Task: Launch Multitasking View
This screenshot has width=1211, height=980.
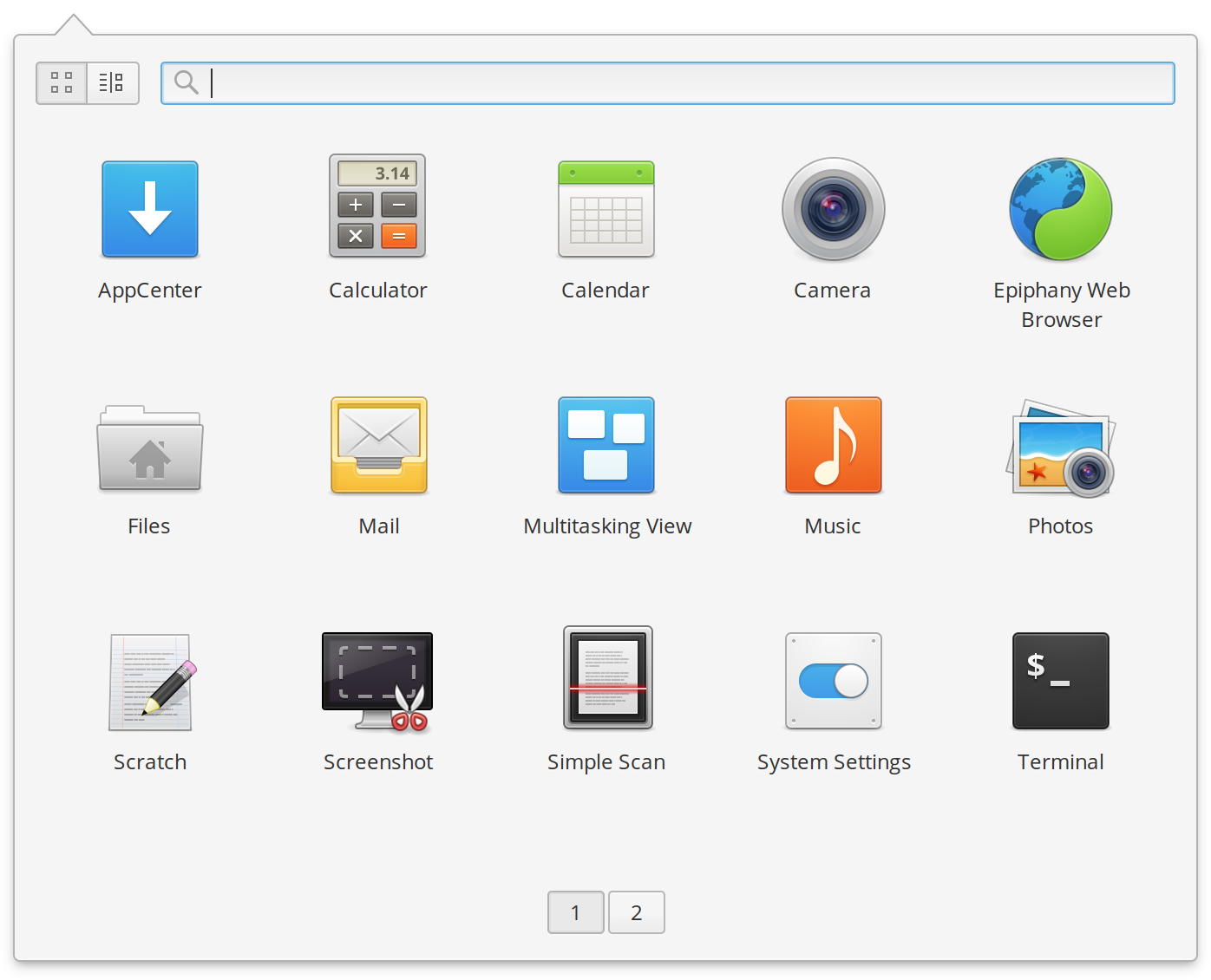Action: (x=606, y=445)
